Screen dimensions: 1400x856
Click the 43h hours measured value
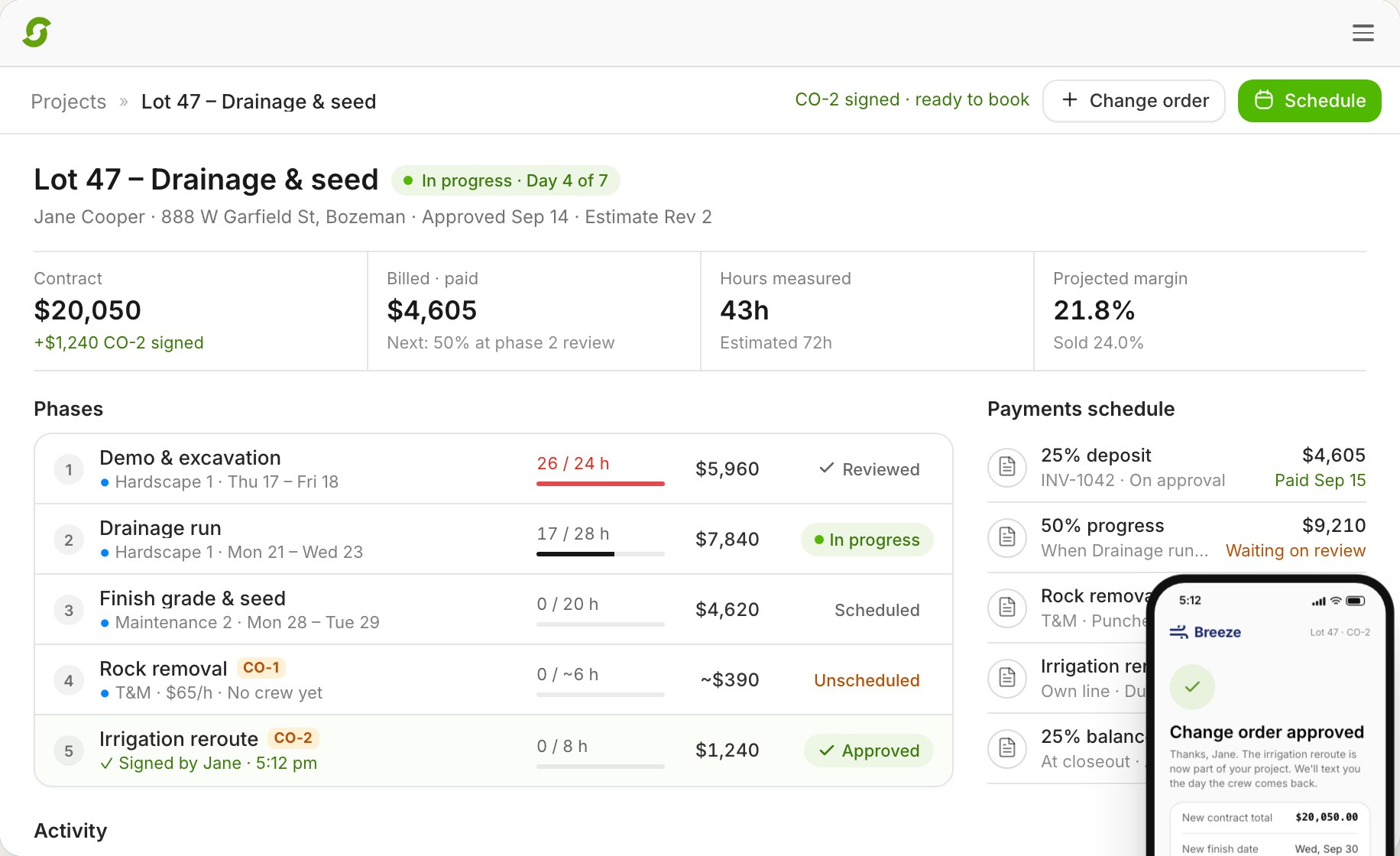click(744, 310)
